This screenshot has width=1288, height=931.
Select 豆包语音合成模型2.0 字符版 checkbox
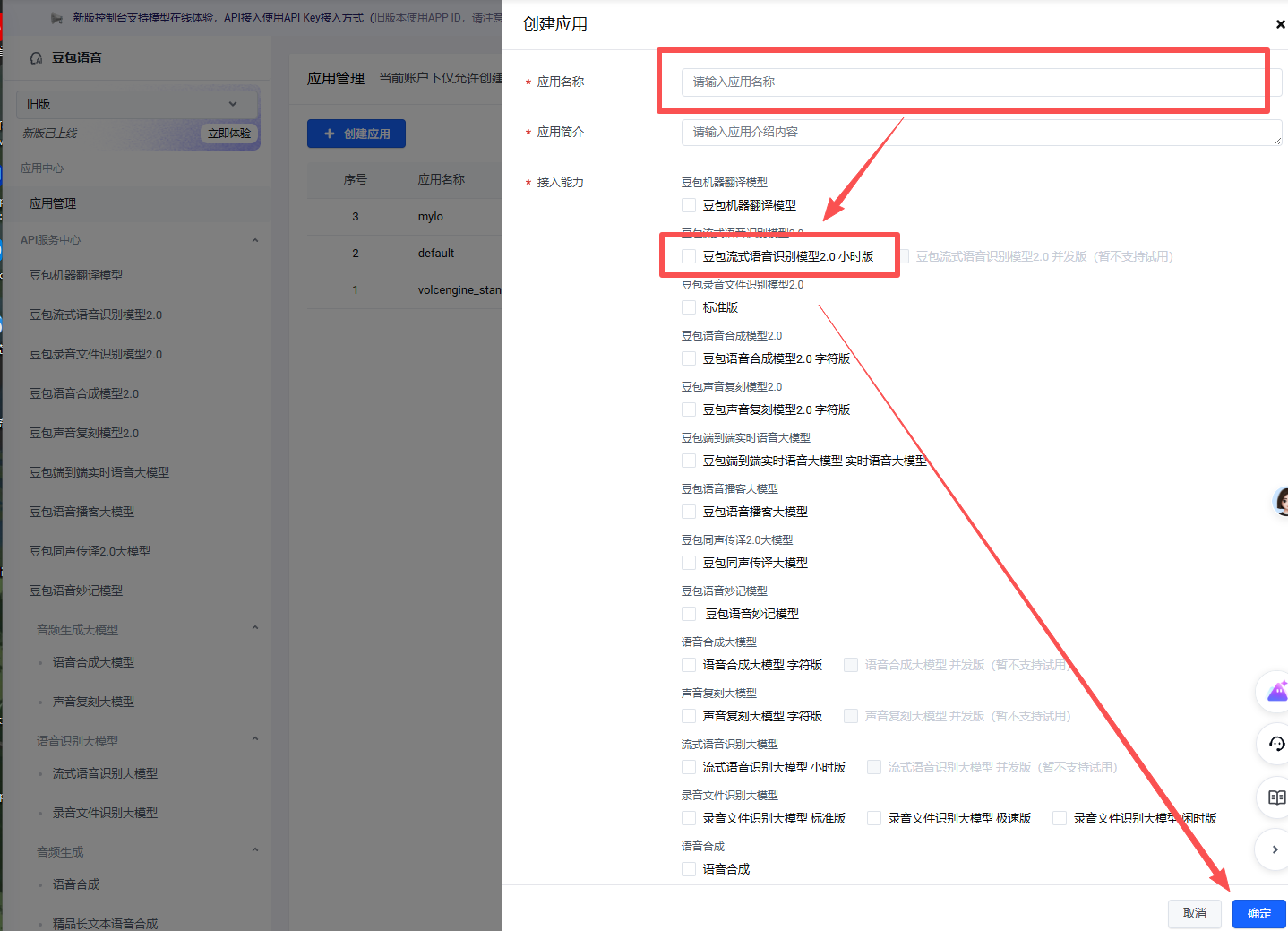coord(689,358)
